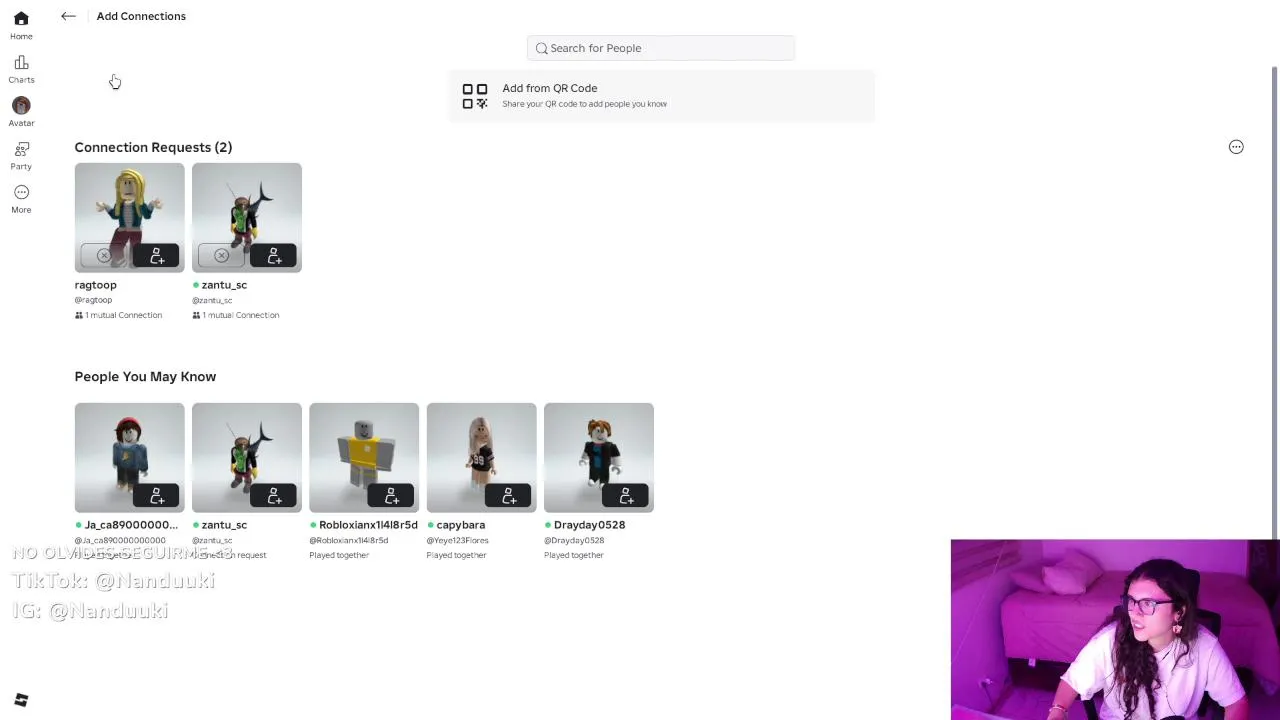Viewport: 1280px width, 720px height.
Task: Click the 'People You May Know' heading
Action: click(x=145, y=377)
